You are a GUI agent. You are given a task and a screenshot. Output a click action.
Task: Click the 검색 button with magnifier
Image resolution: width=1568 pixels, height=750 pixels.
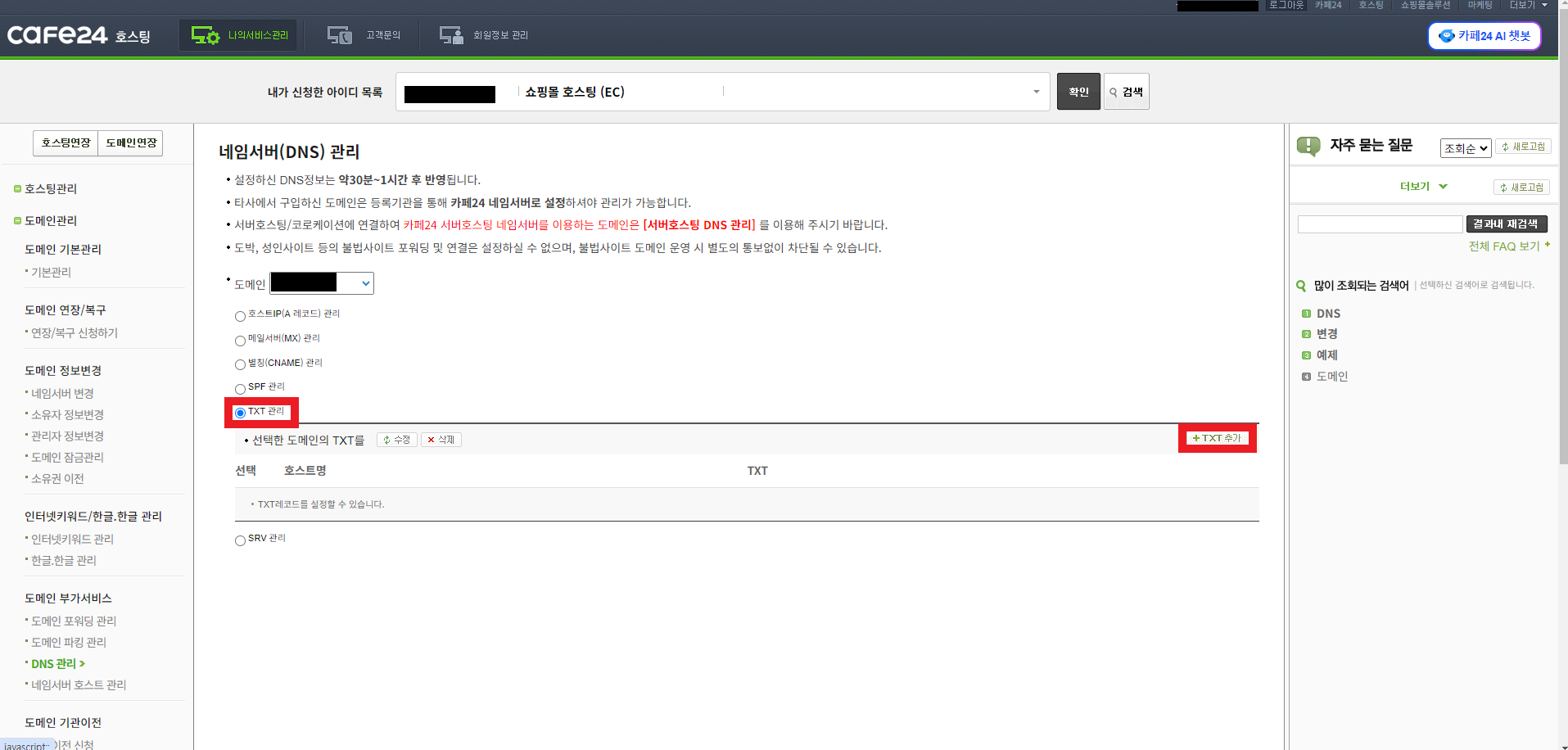click(1126, 92)
